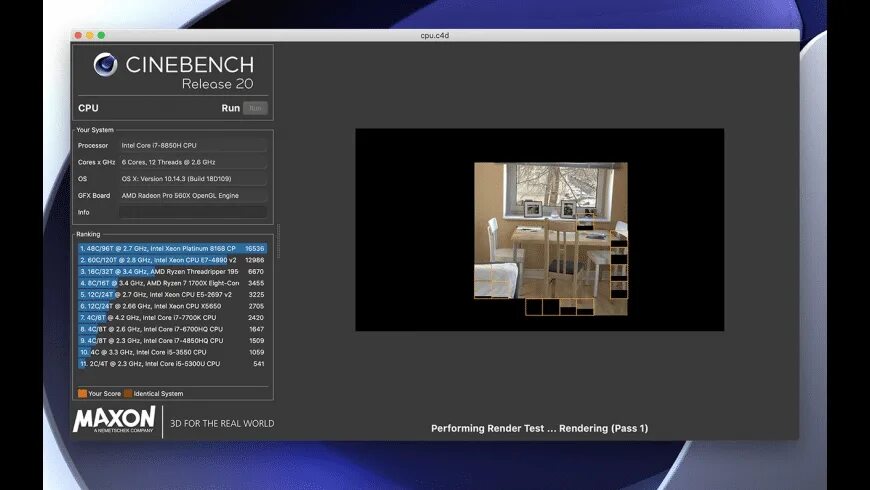The height and width of the screenshot is (490, 870).
Task: Minimize the window using the yellow button
Action: (x=90, y=36)
